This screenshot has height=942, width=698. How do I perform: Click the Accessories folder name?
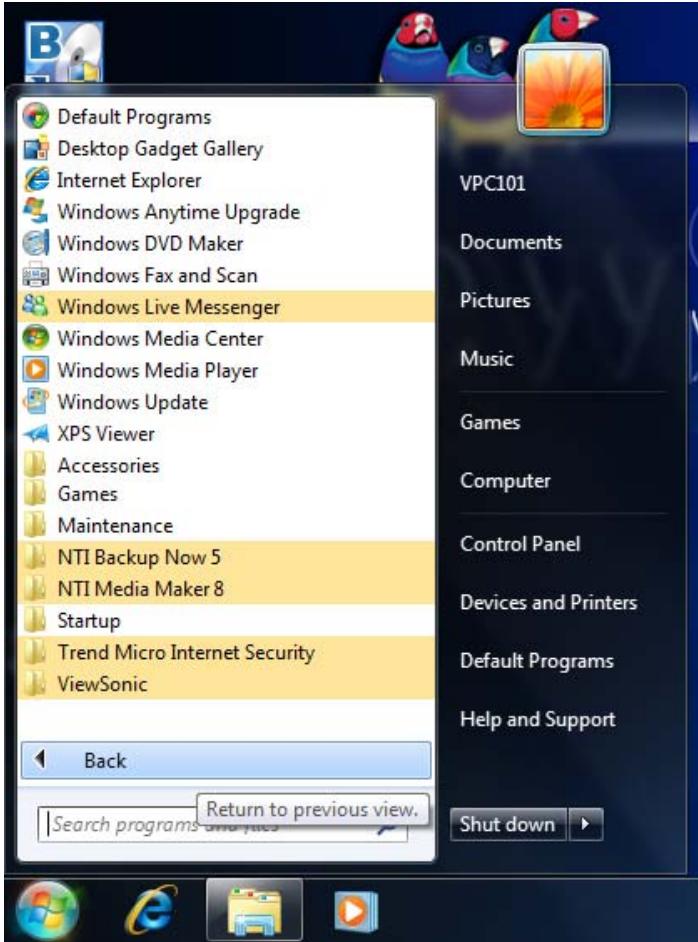pyautogui.click(x=108, y=465)
